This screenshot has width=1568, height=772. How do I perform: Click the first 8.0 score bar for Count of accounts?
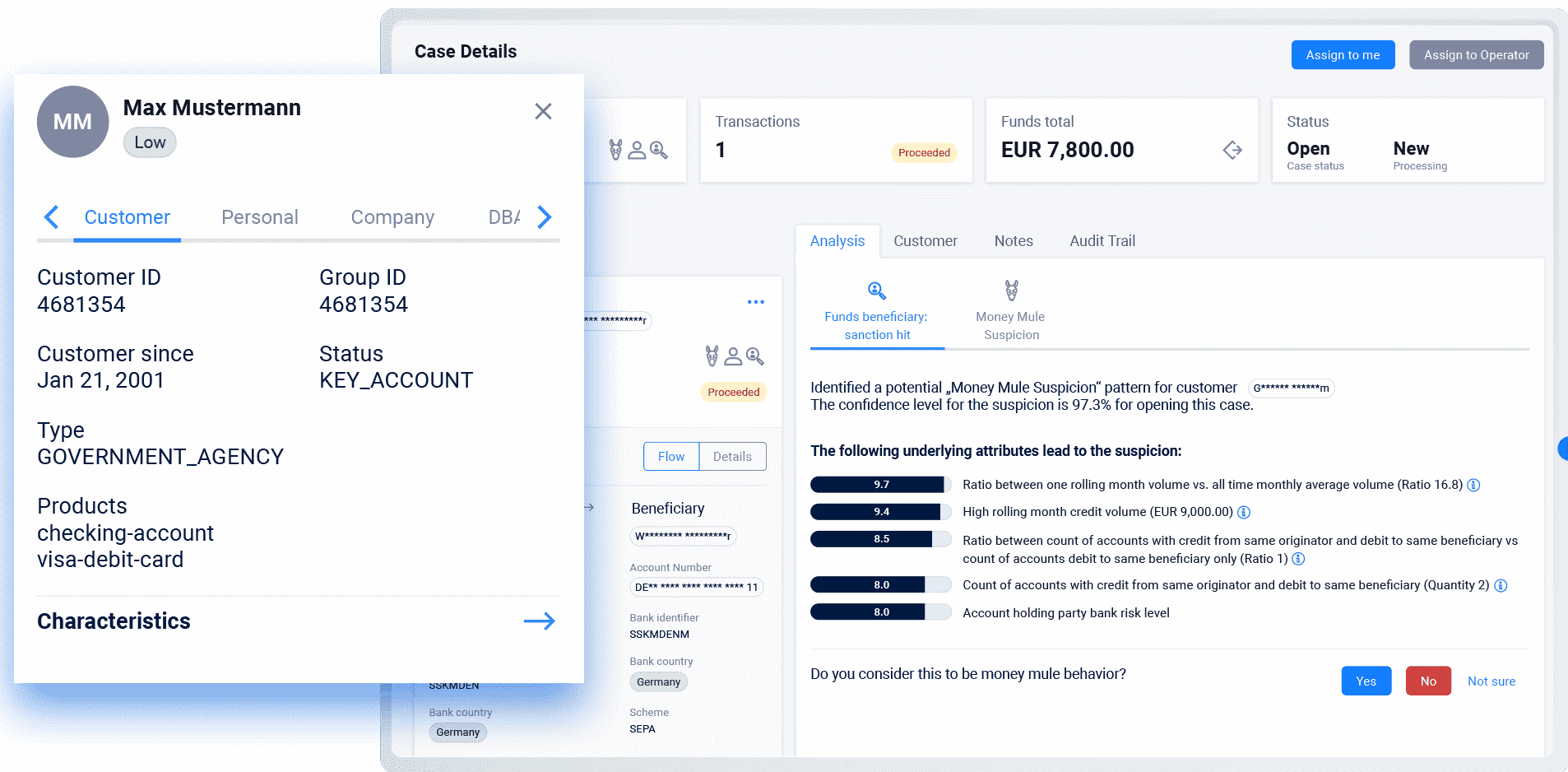[x=881, y=585]
